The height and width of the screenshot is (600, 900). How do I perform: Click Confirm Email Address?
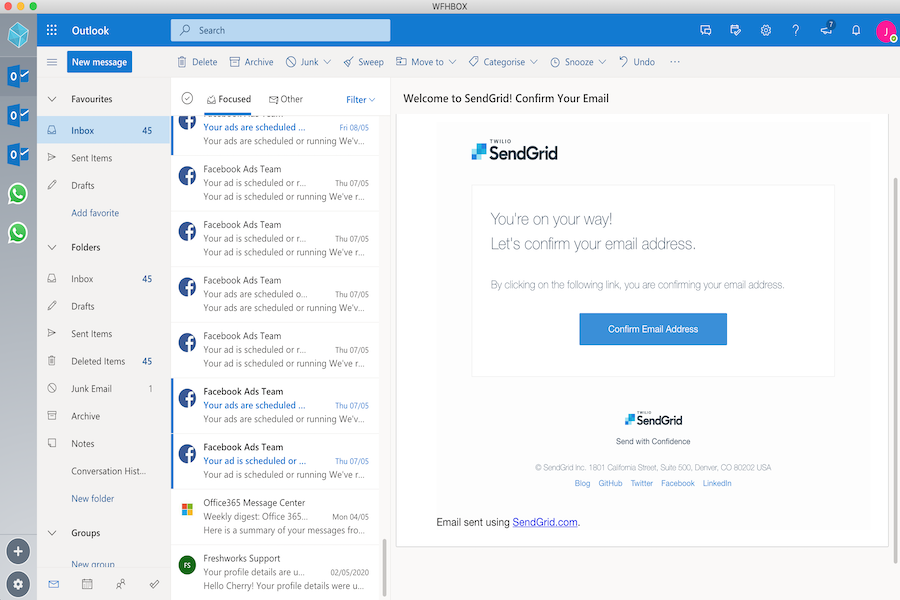point(652,329)
